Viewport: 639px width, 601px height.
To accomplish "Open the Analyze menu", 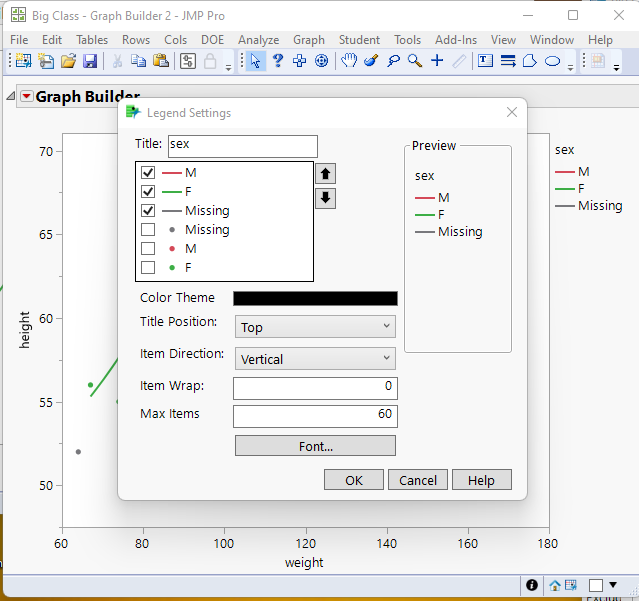I will pos(258,40).
